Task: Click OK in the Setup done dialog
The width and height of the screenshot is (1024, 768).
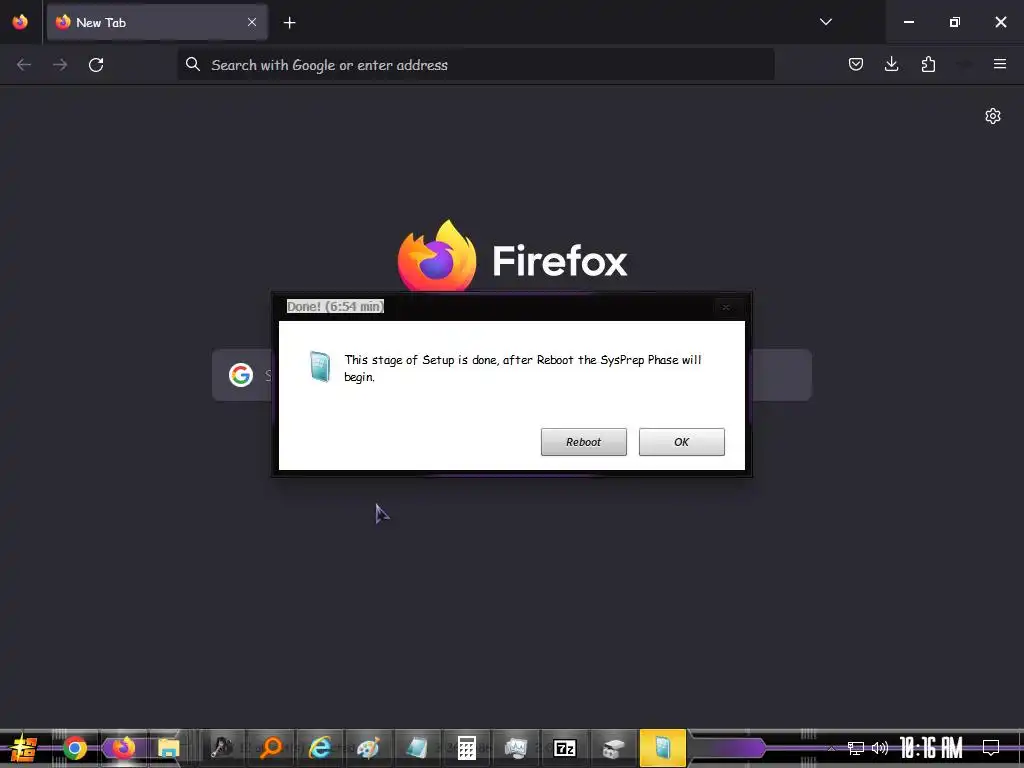Action: pos(681,442)
